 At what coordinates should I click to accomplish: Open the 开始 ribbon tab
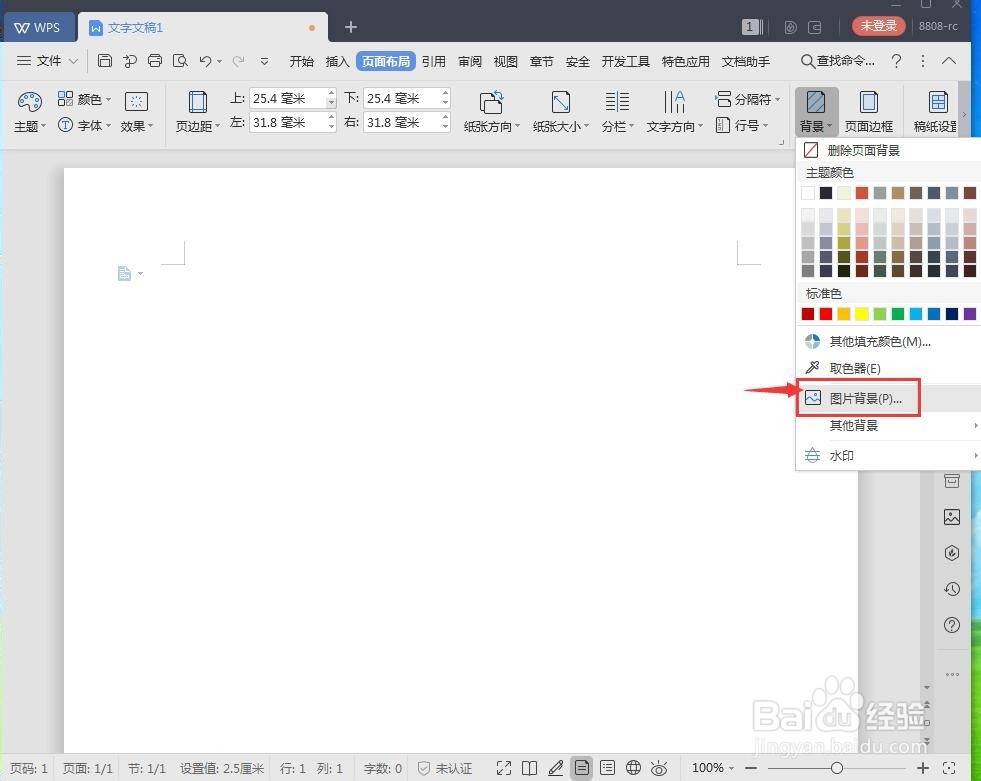coord(302,61)
